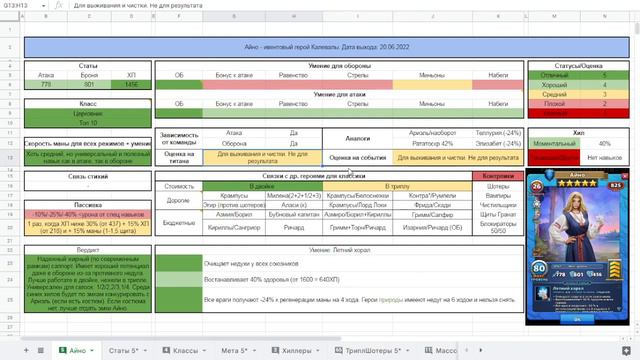Select the pink 'Плохой' status cell

point(554,104)
